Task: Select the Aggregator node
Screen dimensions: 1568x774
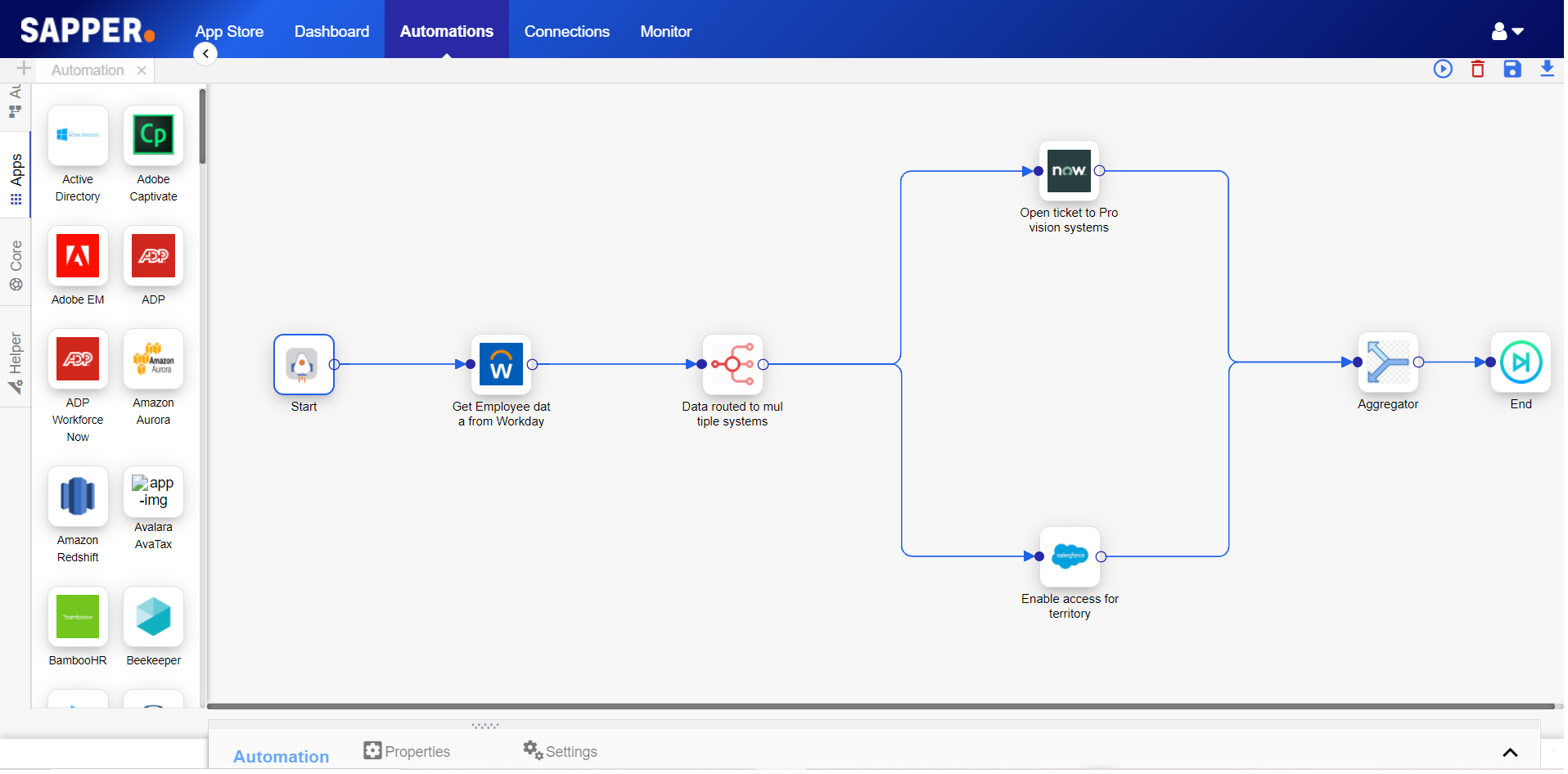Action: click(x=1388, y=362)
